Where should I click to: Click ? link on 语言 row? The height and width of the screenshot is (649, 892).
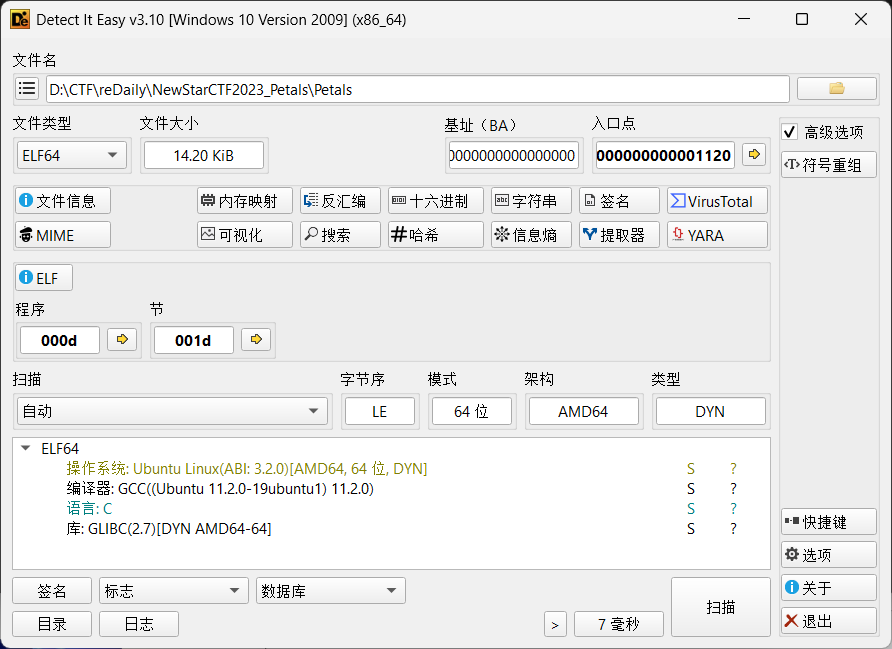click(733, 509)
